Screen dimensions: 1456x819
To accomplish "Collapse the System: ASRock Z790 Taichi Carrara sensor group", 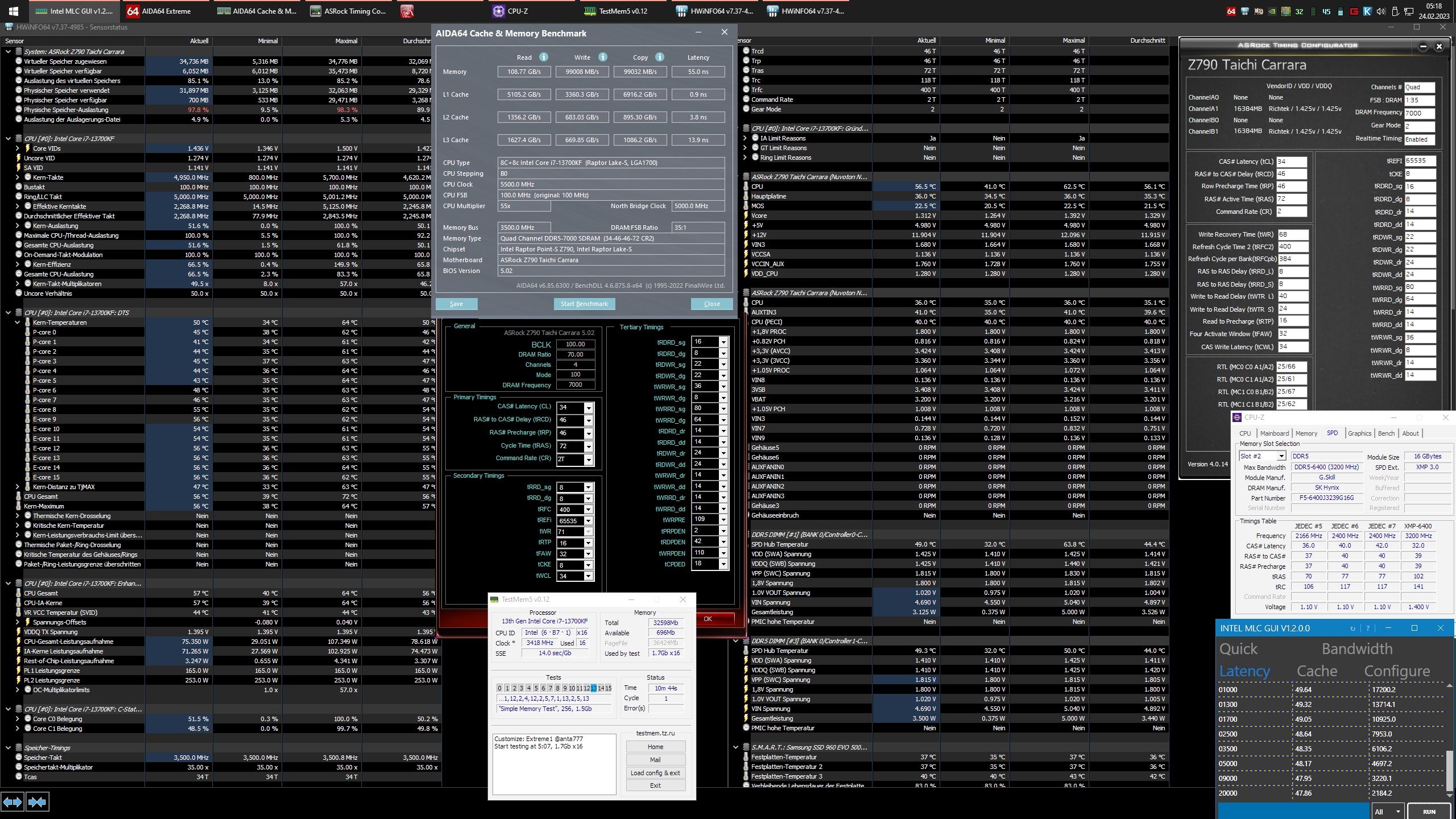I will (8, 52).
